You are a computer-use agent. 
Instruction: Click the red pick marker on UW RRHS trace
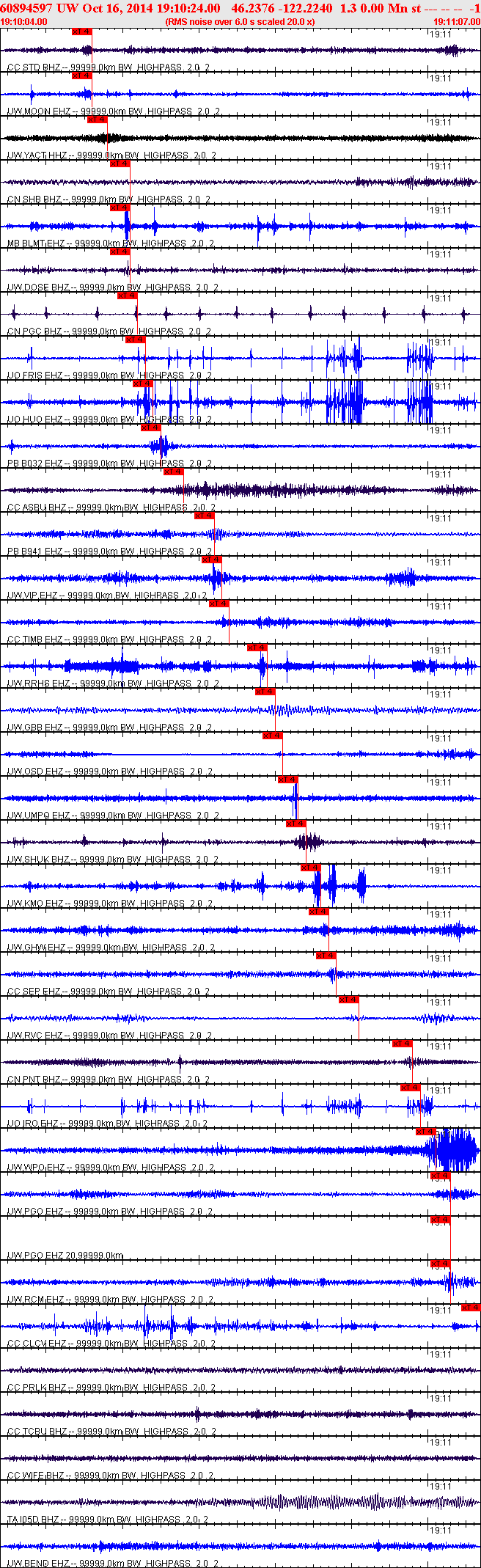point(257,648)
